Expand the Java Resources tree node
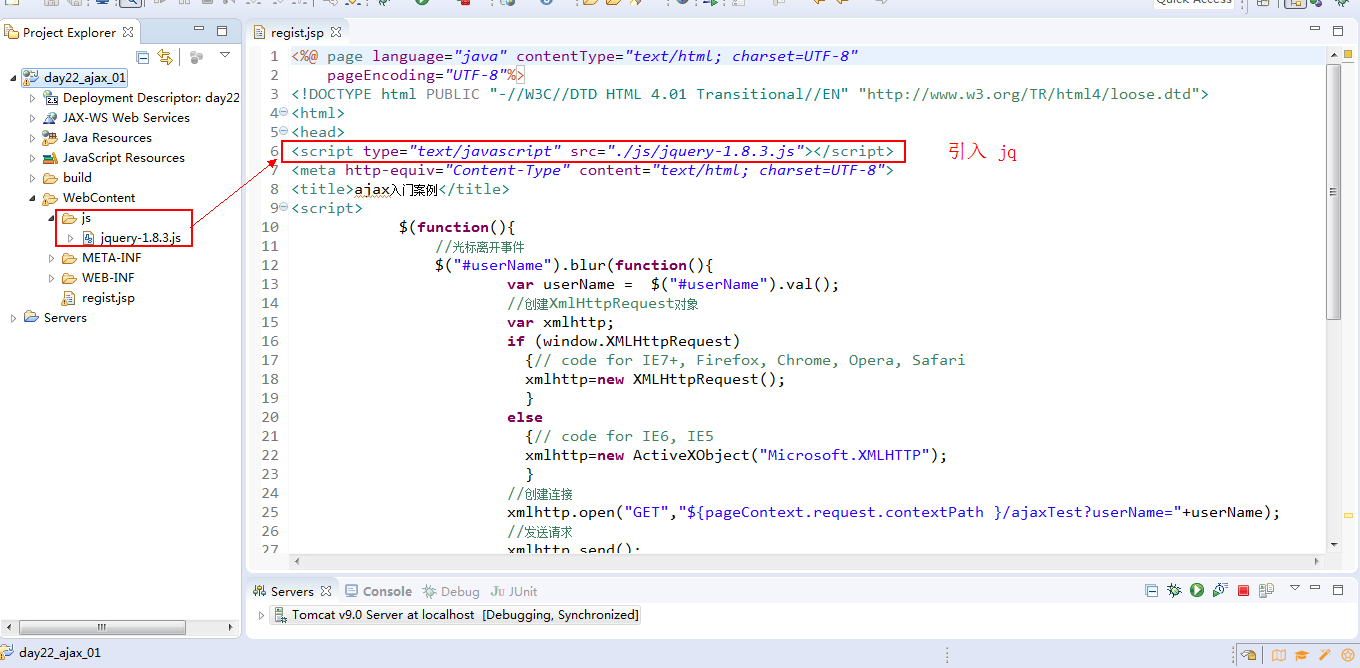1360x668 pixels. 32,138
